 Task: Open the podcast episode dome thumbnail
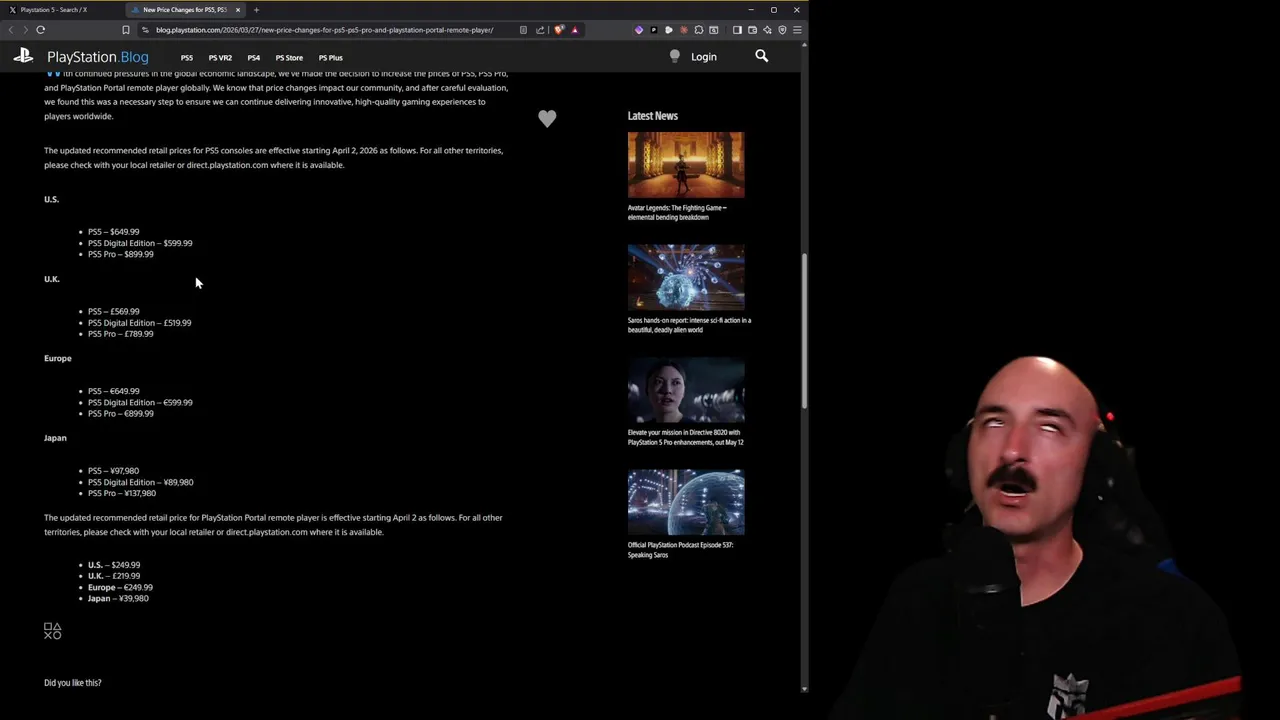point(686,502)
